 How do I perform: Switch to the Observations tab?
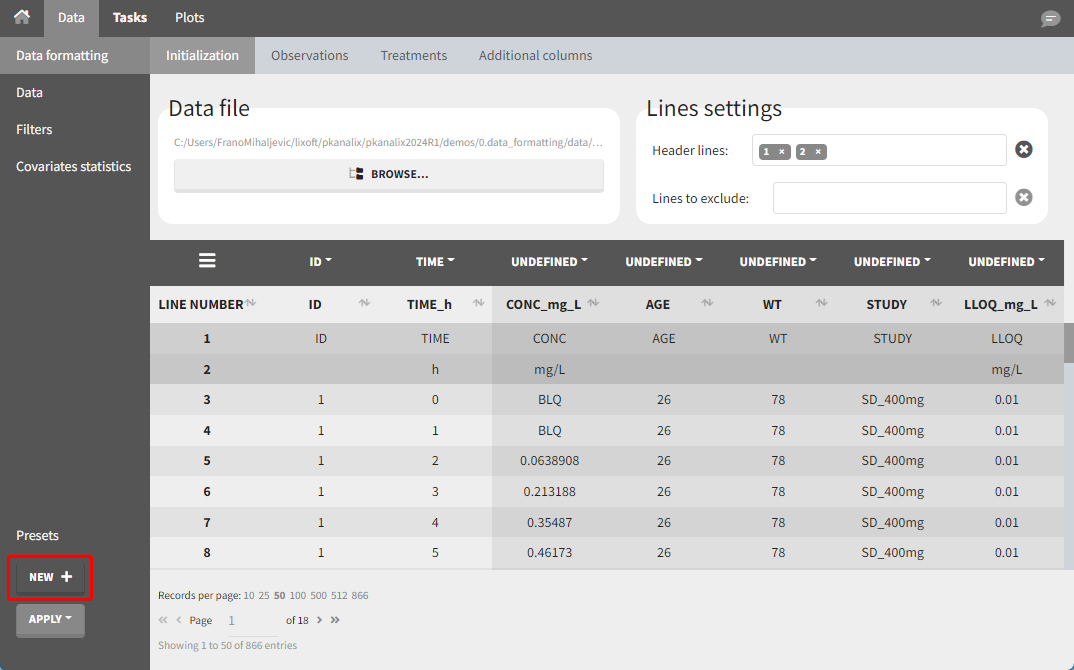pos(309,55)
